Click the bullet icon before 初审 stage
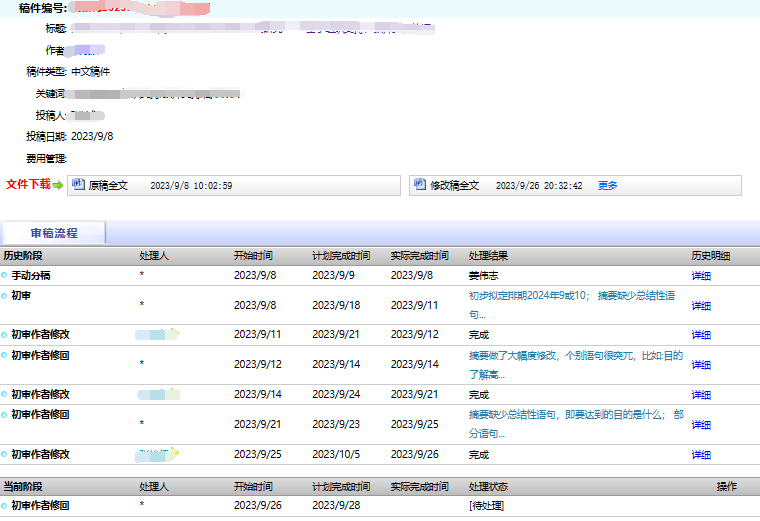Viewport: 760px width, 521px height. pyautogui.click(x=5, y=296)
